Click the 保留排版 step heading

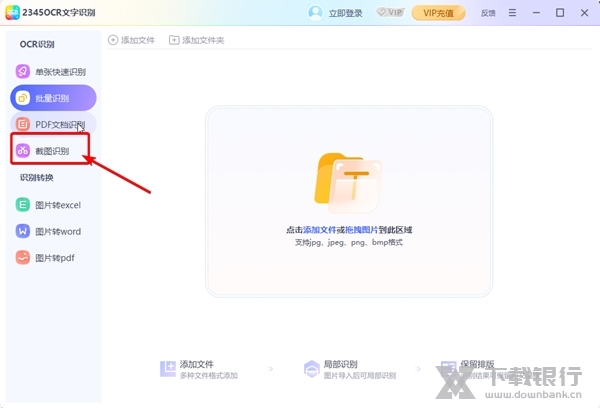coord(477,364)
